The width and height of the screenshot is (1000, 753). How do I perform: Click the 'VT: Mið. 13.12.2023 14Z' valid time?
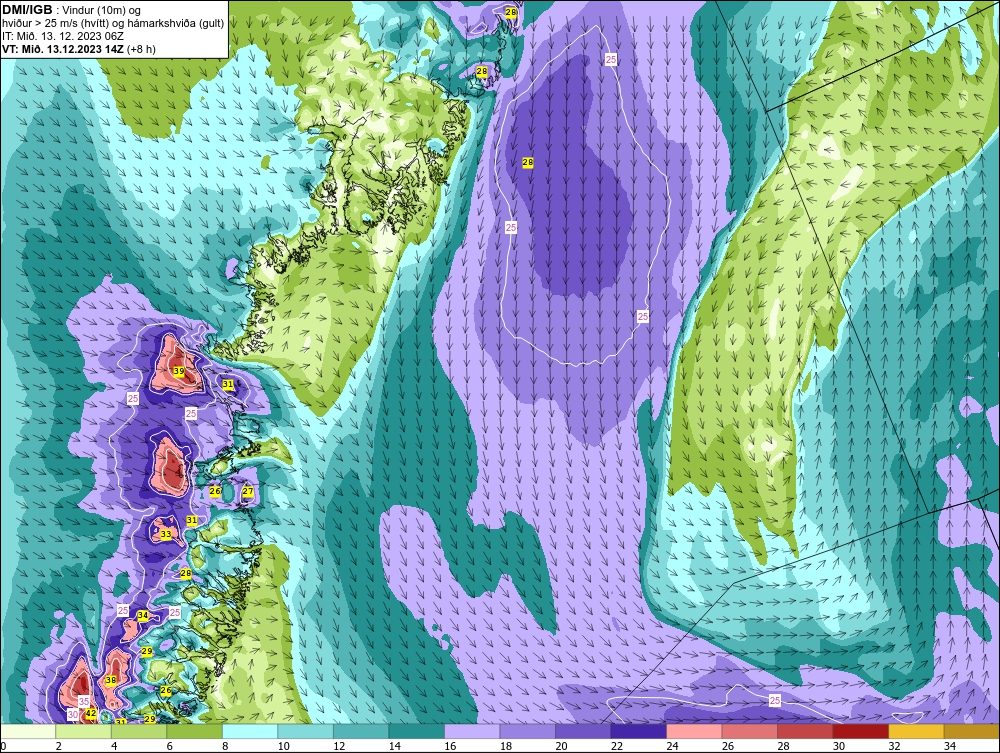(63, 48)
